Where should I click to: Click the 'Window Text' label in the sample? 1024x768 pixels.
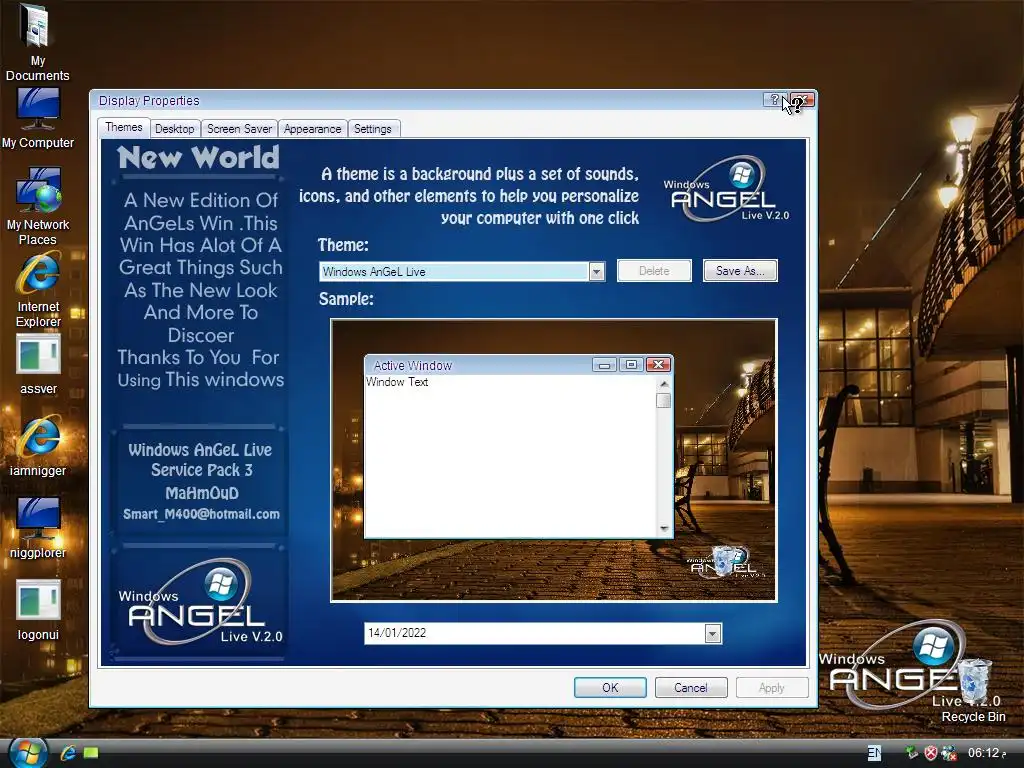tap(397, 382)
